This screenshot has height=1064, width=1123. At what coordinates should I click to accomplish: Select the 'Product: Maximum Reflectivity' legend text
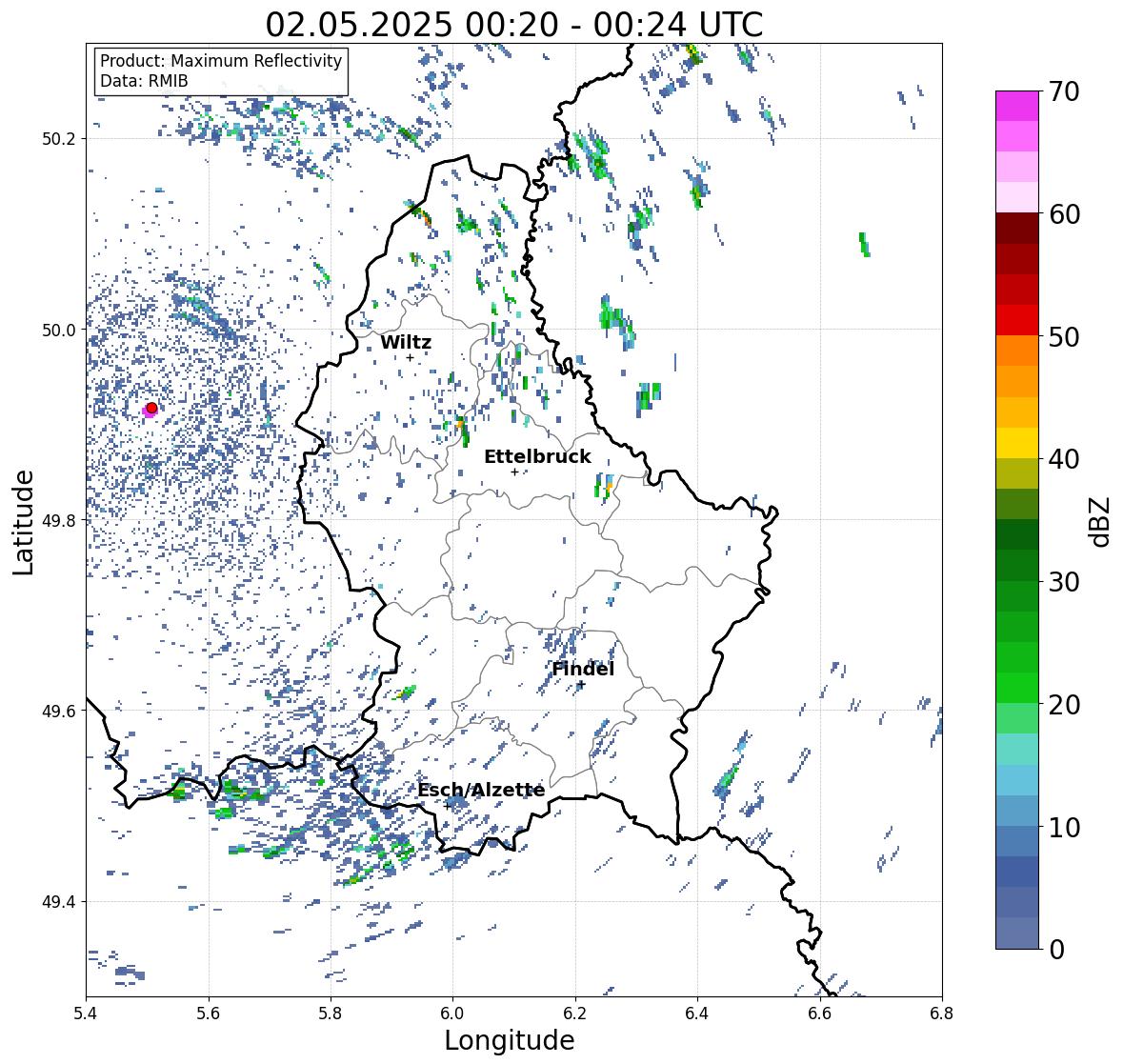tap(221, 61)
